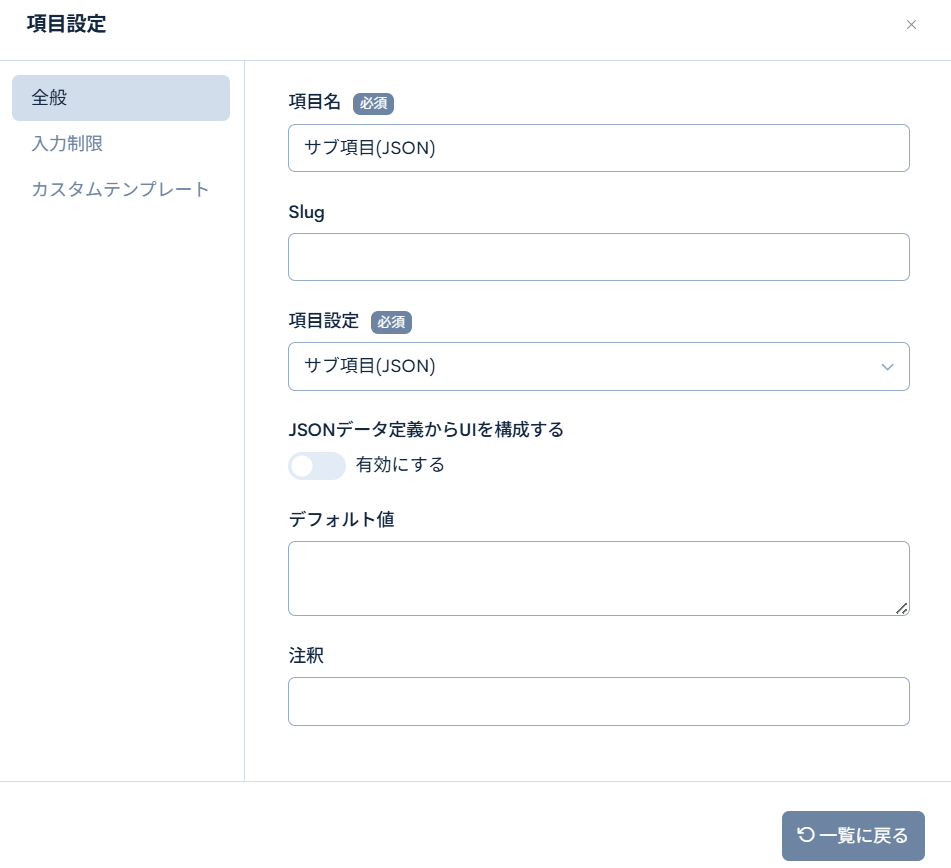Click the デフォルト値 textarea
951x868 pixels.
coord(599,578)
